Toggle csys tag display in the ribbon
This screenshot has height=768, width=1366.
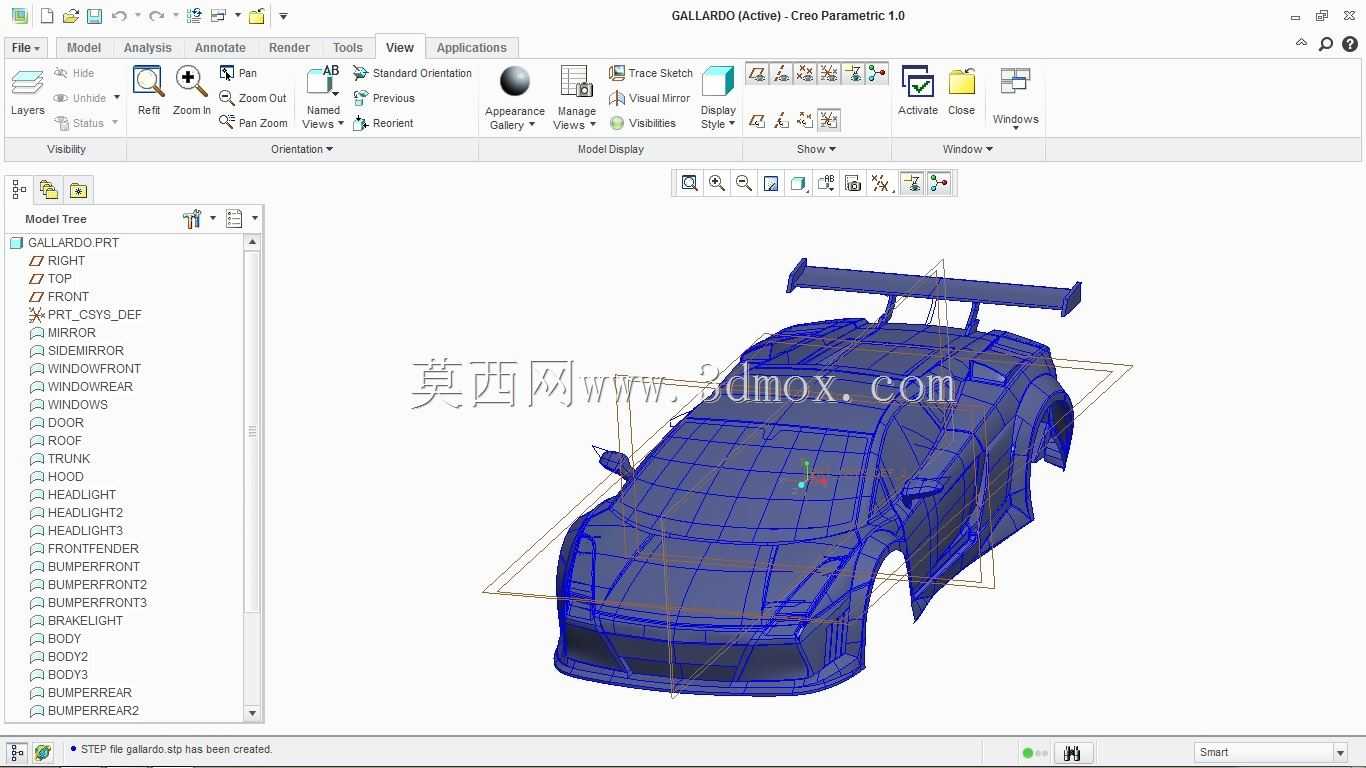829,121
